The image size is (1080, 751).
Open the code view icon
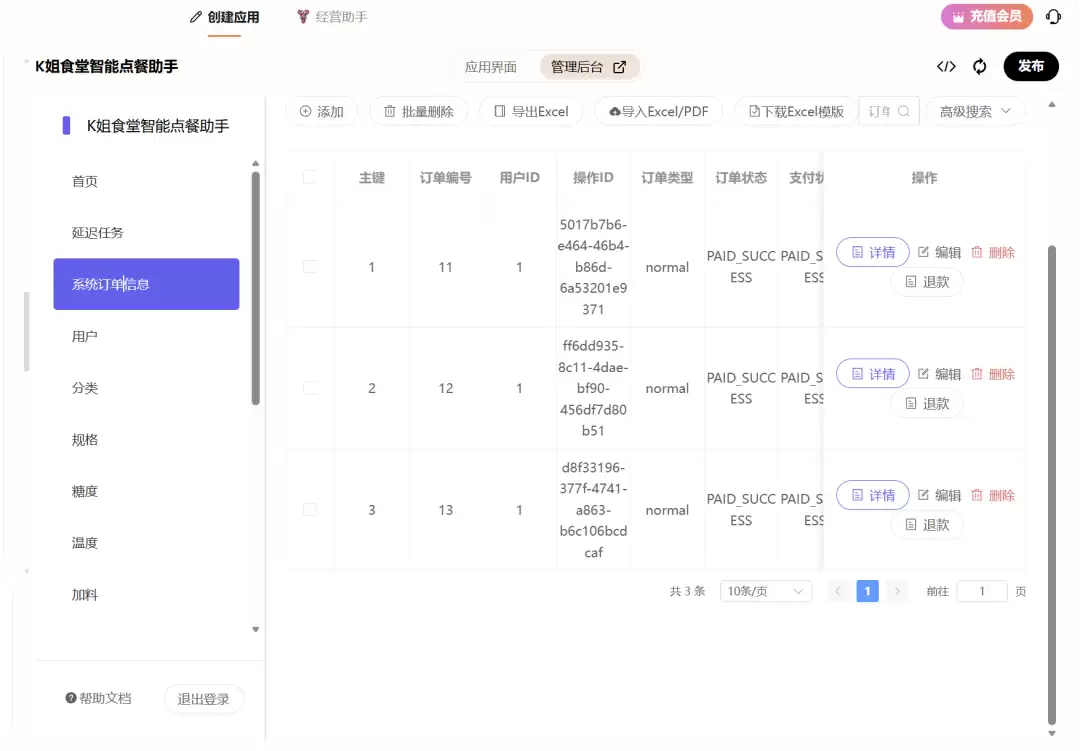[946, 66]
